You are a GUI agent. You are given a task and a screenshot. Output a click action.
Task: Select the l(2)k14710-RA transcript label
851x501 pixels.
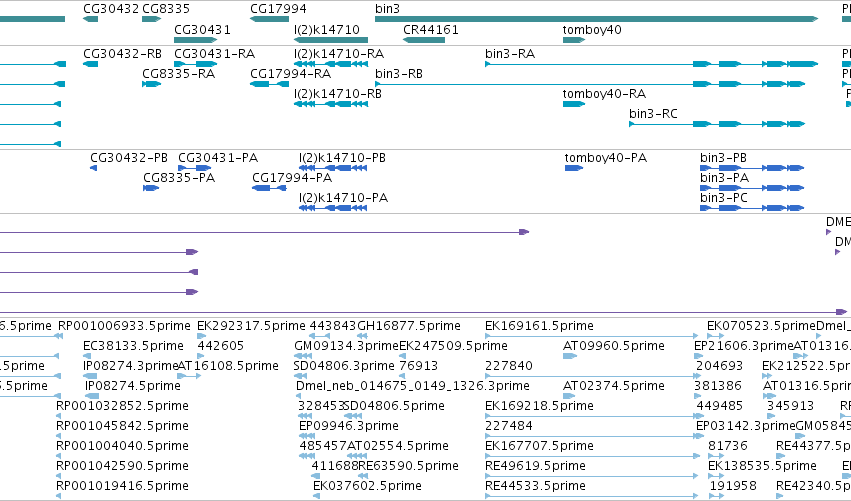coord(339,54)
